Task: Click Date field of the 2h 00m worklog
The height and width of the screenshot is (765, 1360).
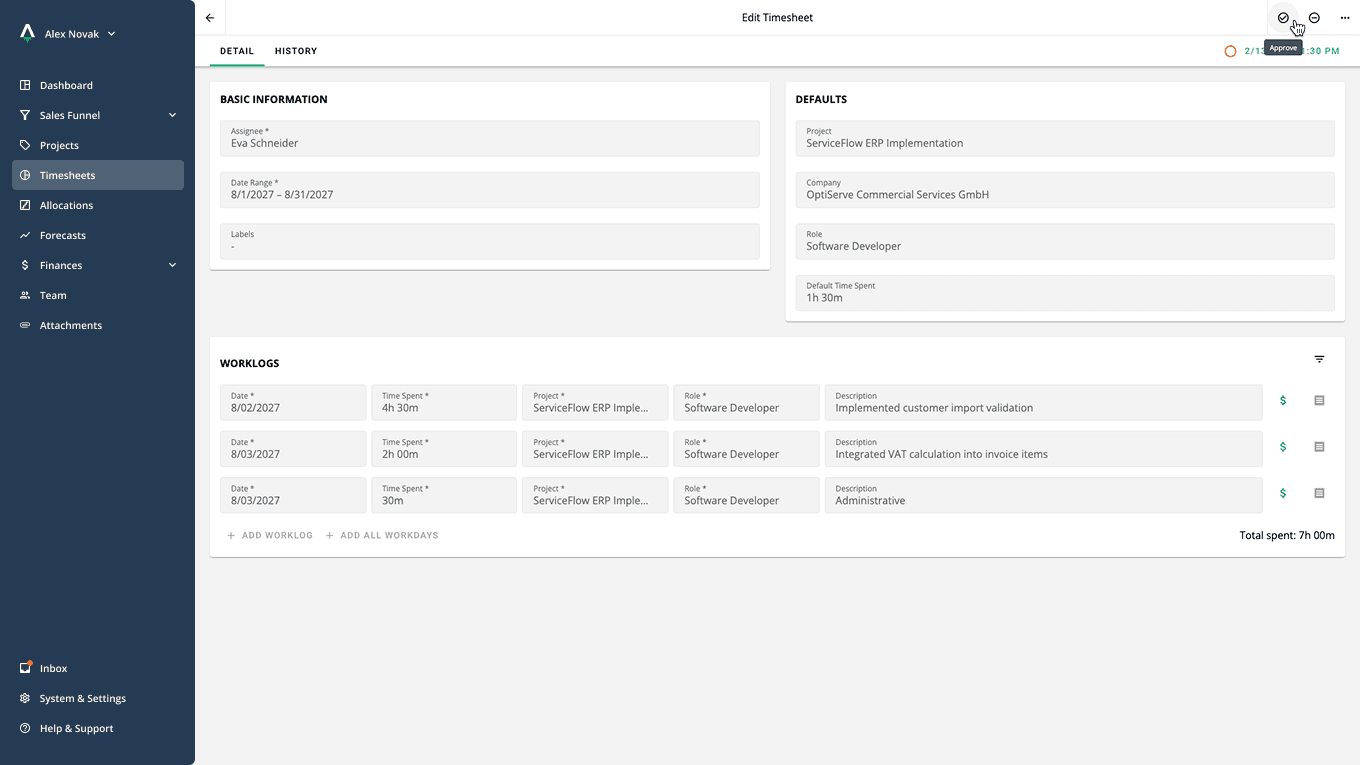Action: [x=293, y=448]
